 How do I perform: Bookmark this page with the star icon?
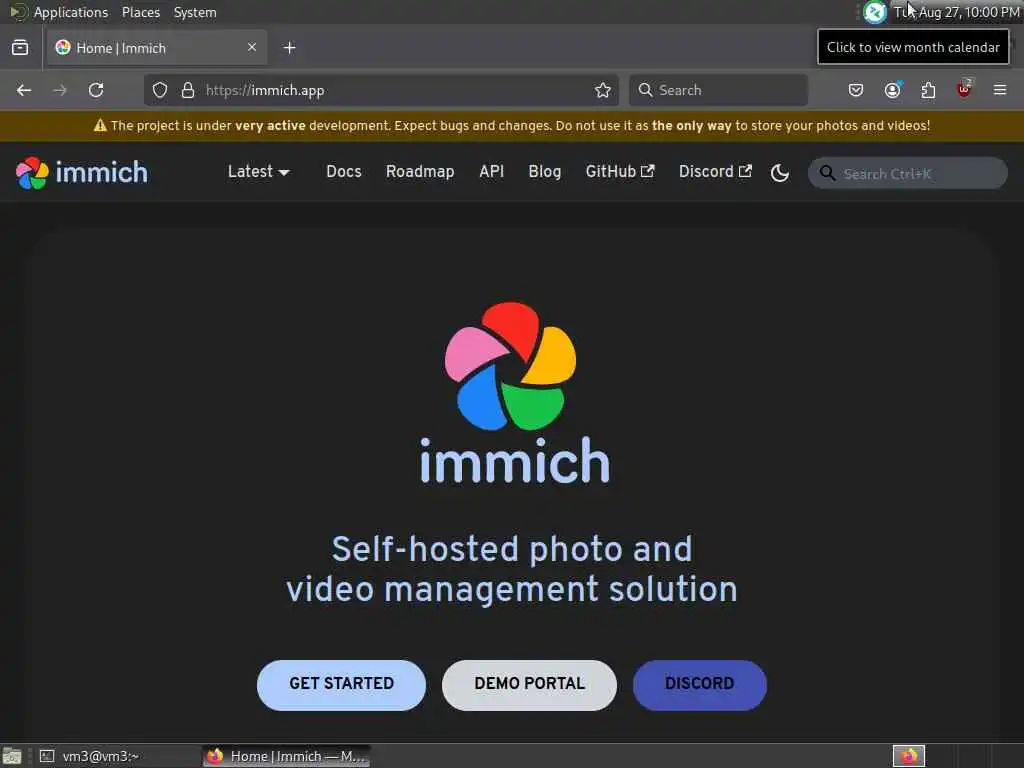(x=603, y=90)
